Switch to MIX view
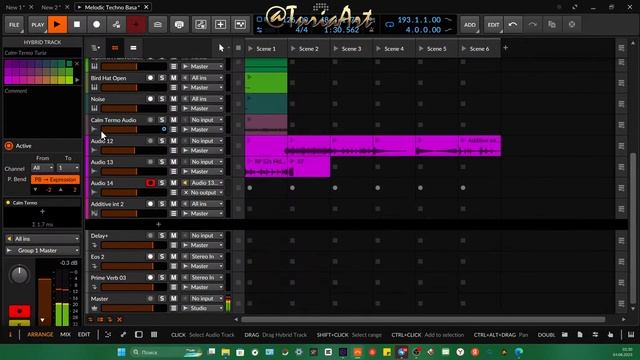Screen dimensions: 640x360 coord(65,335)
